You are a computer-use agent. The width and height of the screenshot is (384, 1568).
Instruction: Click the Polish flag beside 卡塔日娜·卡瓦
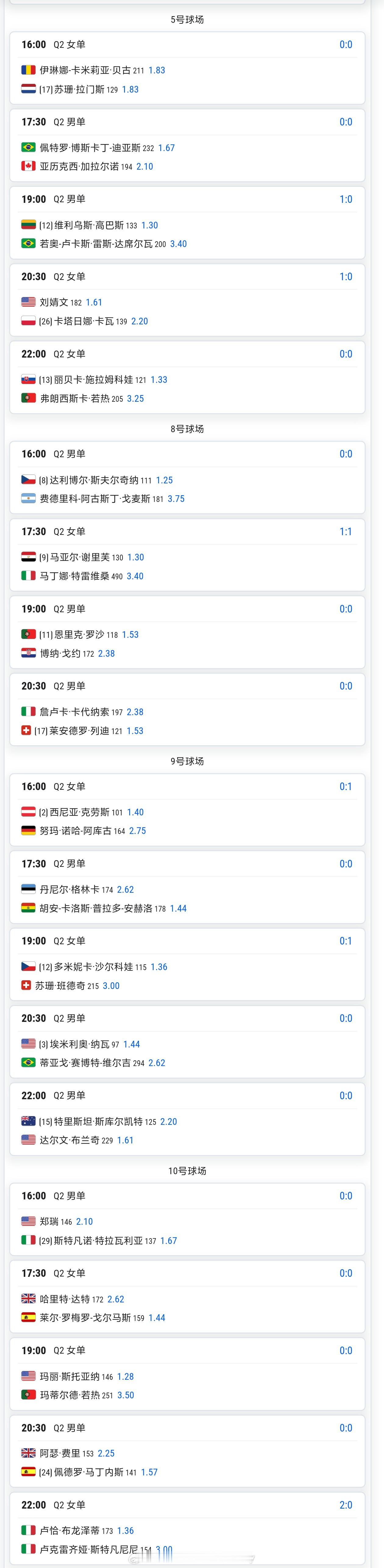click(x=28, y=321)
